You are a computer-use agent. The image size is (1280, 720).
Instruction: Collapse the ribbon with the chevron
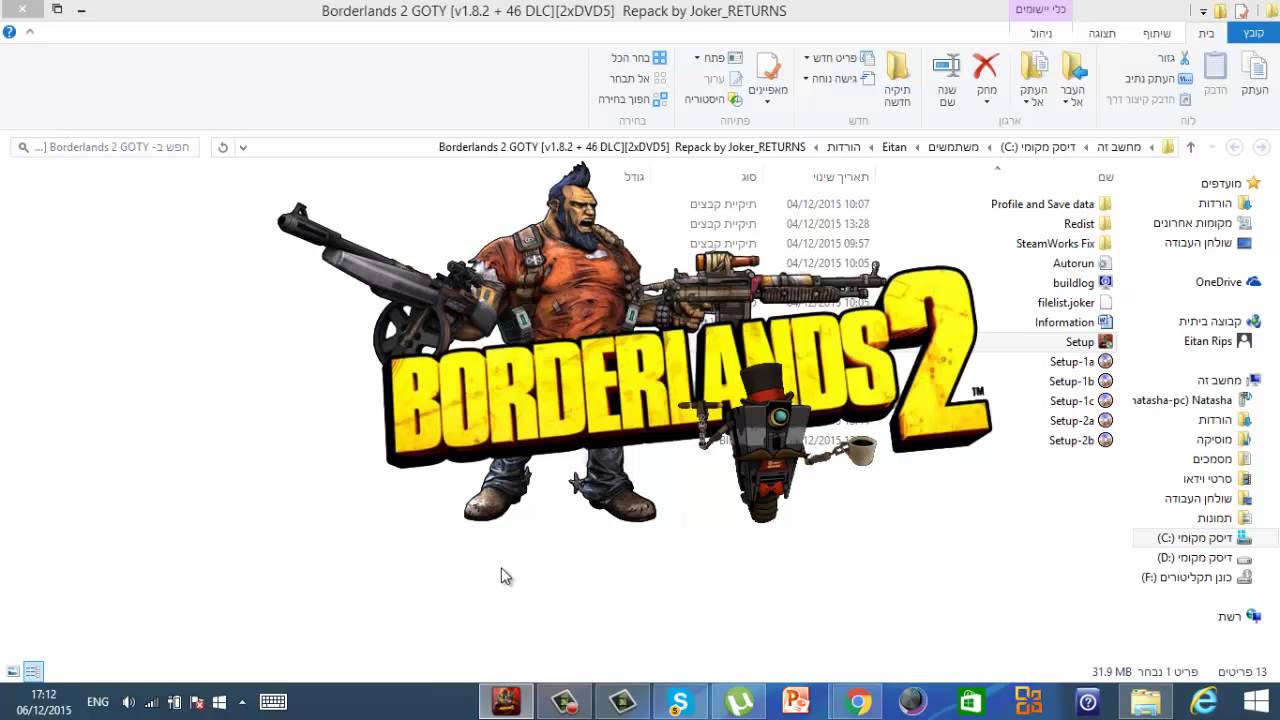(30, 32)
